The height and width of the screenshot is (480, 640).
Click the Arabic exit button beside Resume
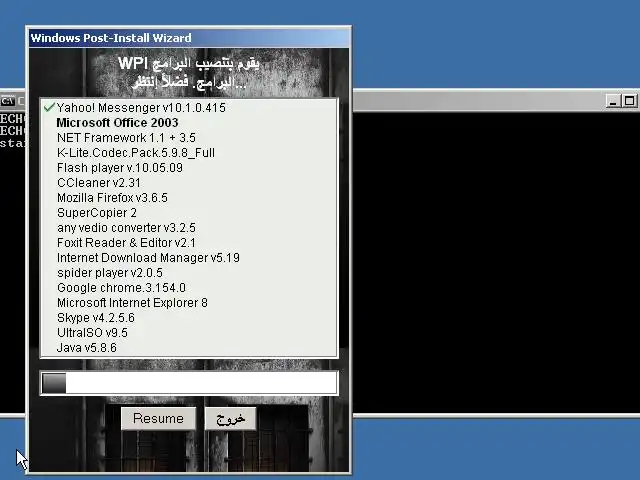pyautogui.click(x=231, y=418)
